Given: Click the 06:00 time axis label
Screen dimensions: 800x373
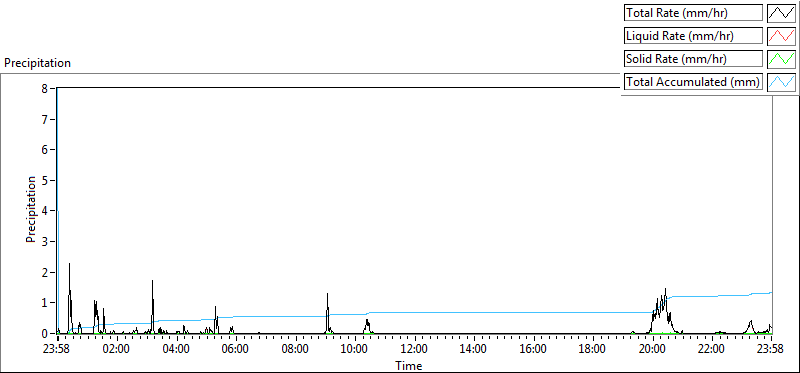Looking at the screenshot, I should click(236, 349).
